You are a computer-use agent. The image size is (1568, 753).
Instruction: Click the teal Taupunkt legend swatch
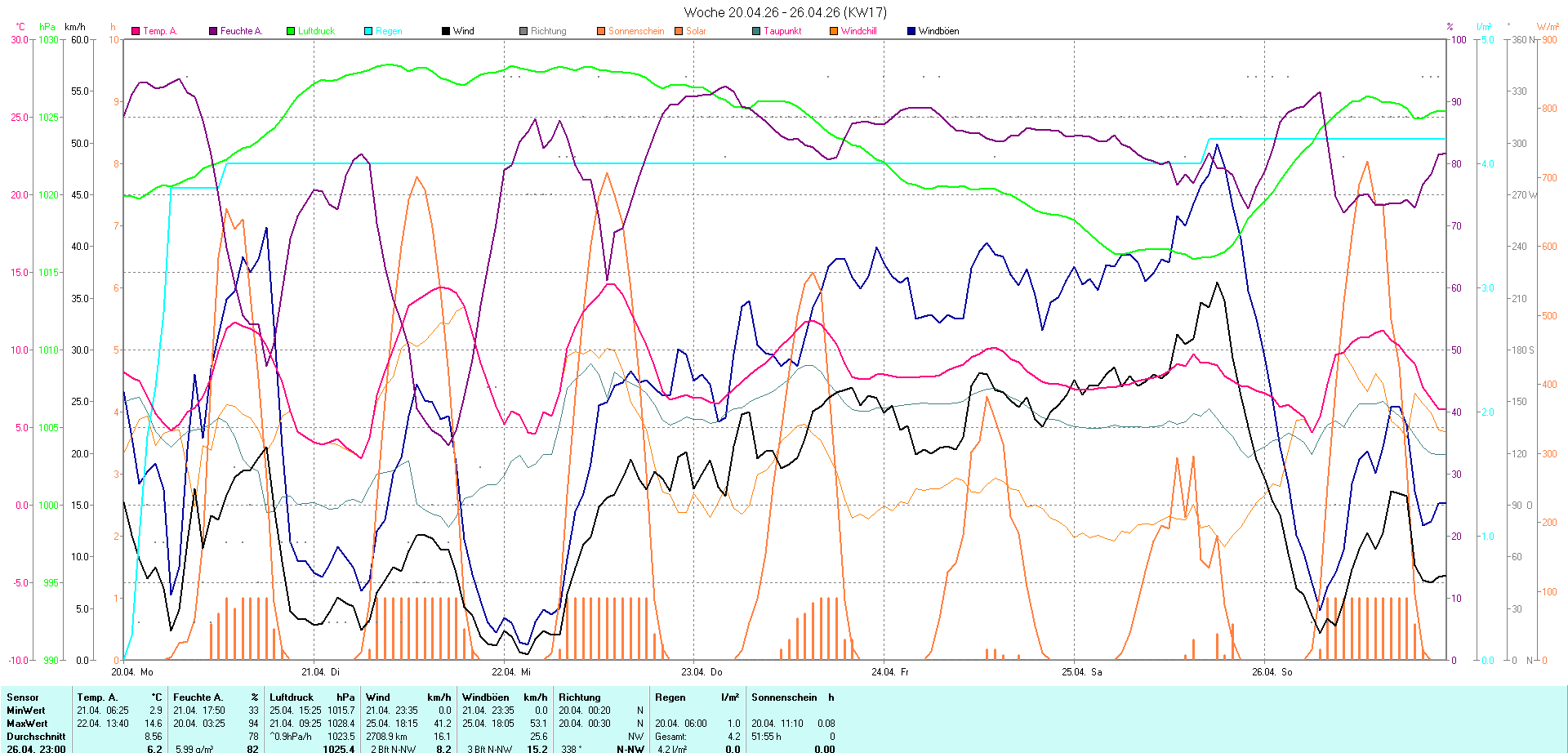click(756, 31)
